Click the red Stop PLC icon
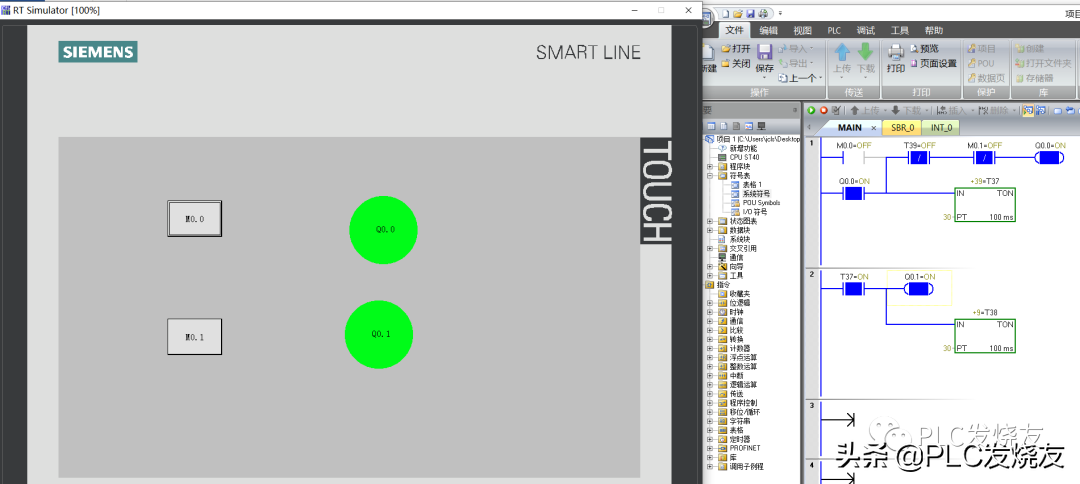Screen dimensions: 1080x484 [824, 110]
